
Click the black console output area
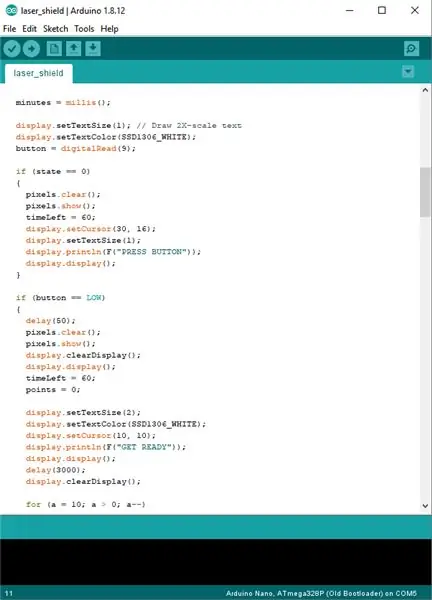tap(216, 562)
